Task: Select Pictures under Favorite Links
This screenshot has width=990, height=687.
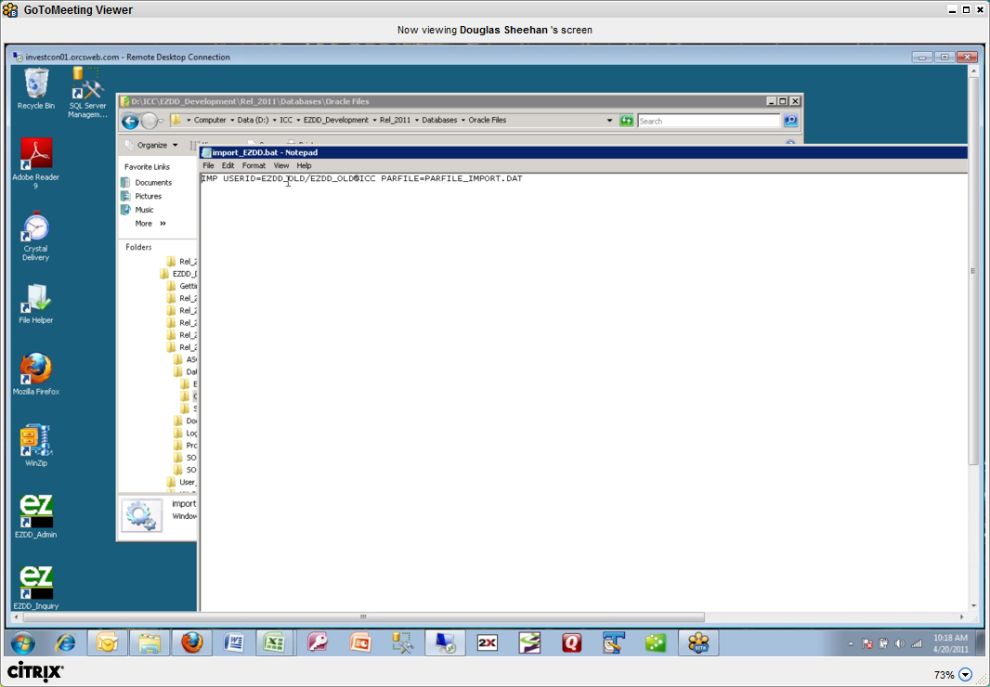Action: coord(148,197)
